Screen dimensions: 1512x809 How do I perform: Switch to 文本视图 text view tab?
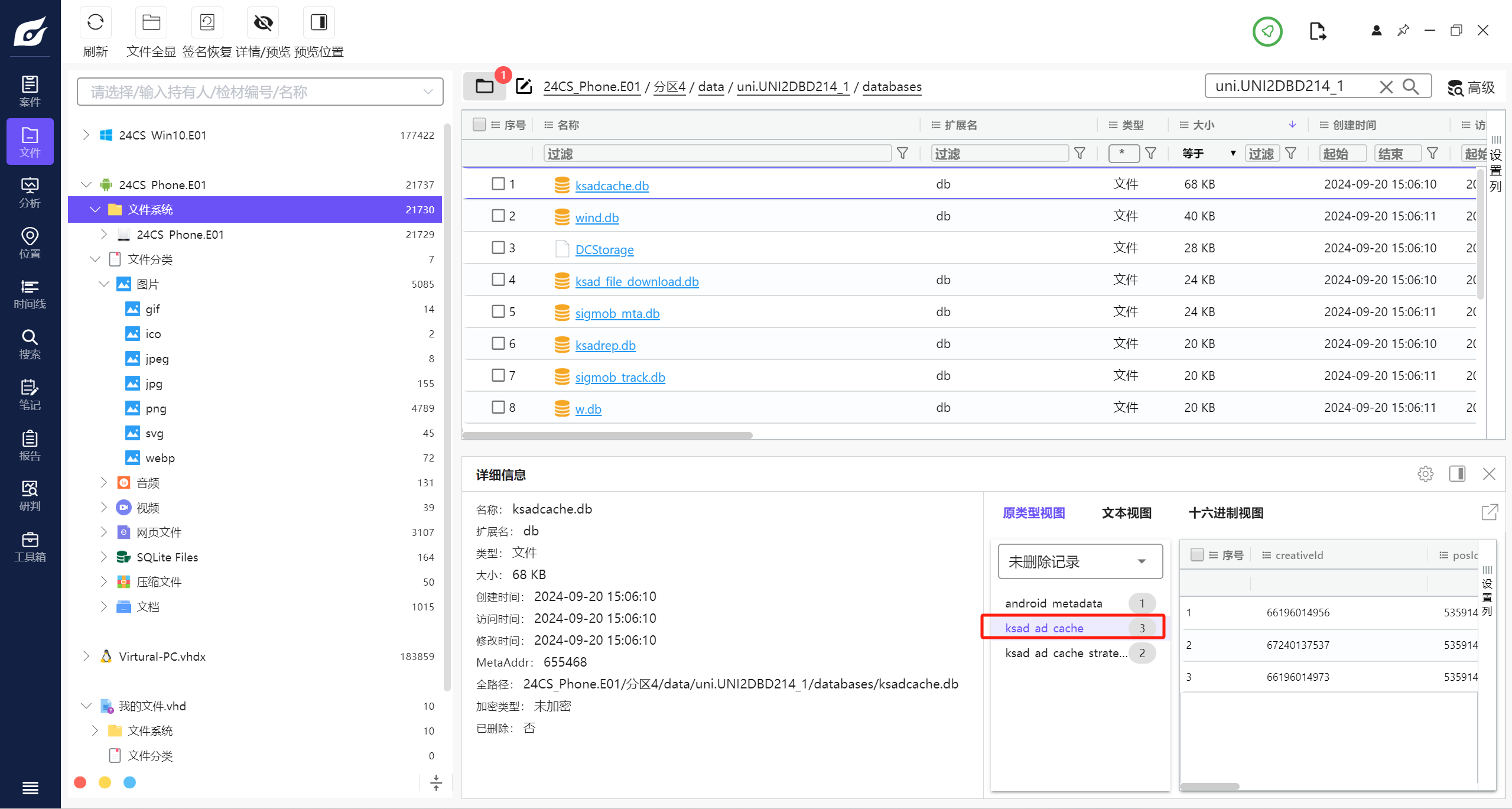pyautogui.click(x=1126, y=513)
